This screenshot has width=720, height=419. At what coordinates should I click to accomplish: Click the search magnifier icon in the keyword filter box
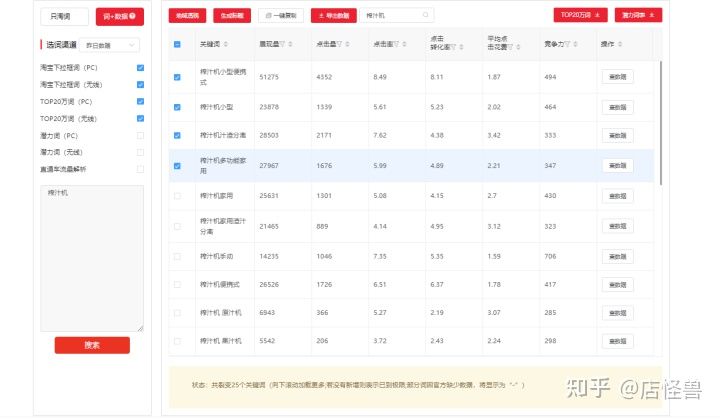point(425,15)
